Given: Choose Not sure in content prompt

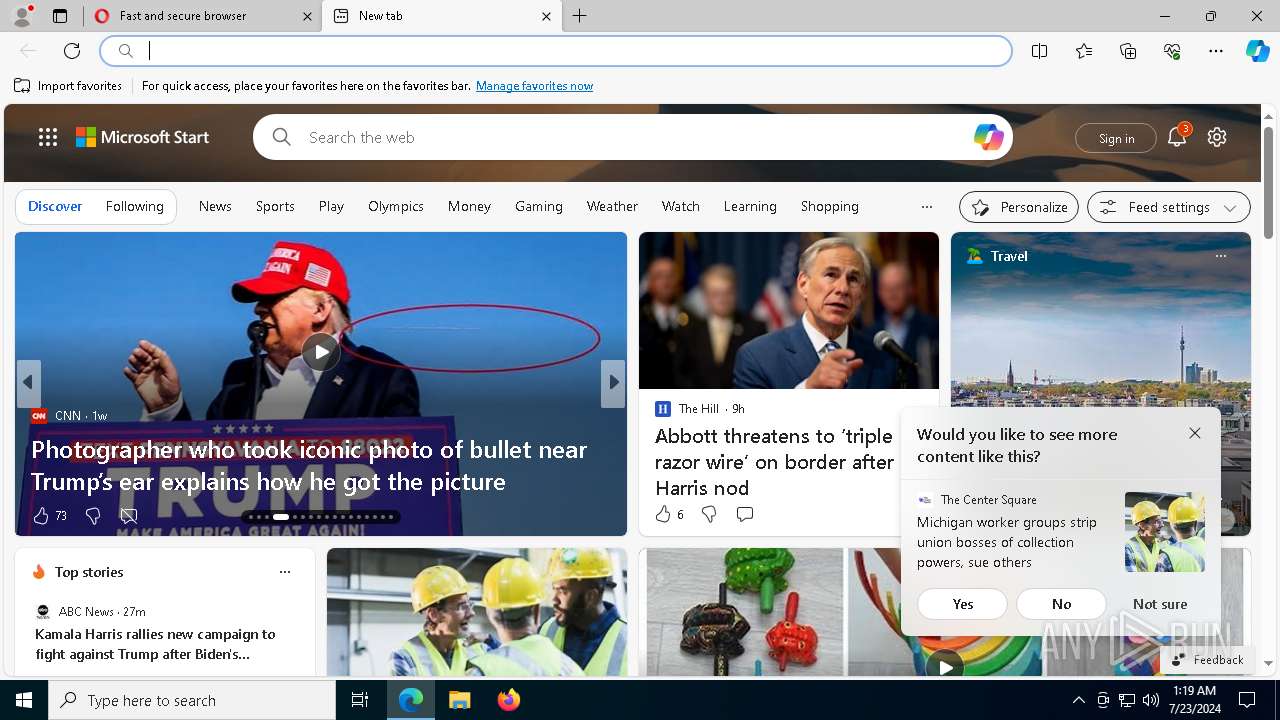Looking at the screenshot, I should click(x=1160, y=604).
